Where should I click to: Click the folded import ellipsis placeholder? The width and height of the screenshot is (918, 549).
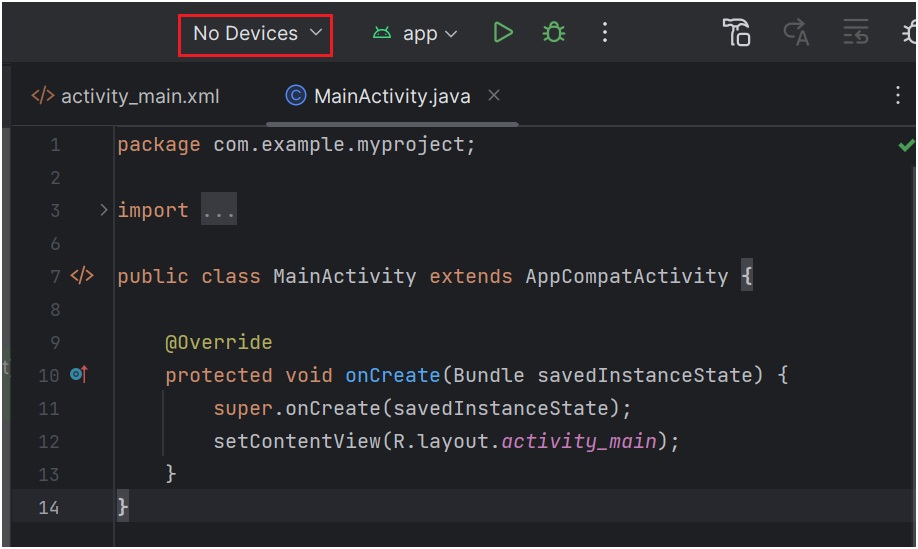pos(218,210)
